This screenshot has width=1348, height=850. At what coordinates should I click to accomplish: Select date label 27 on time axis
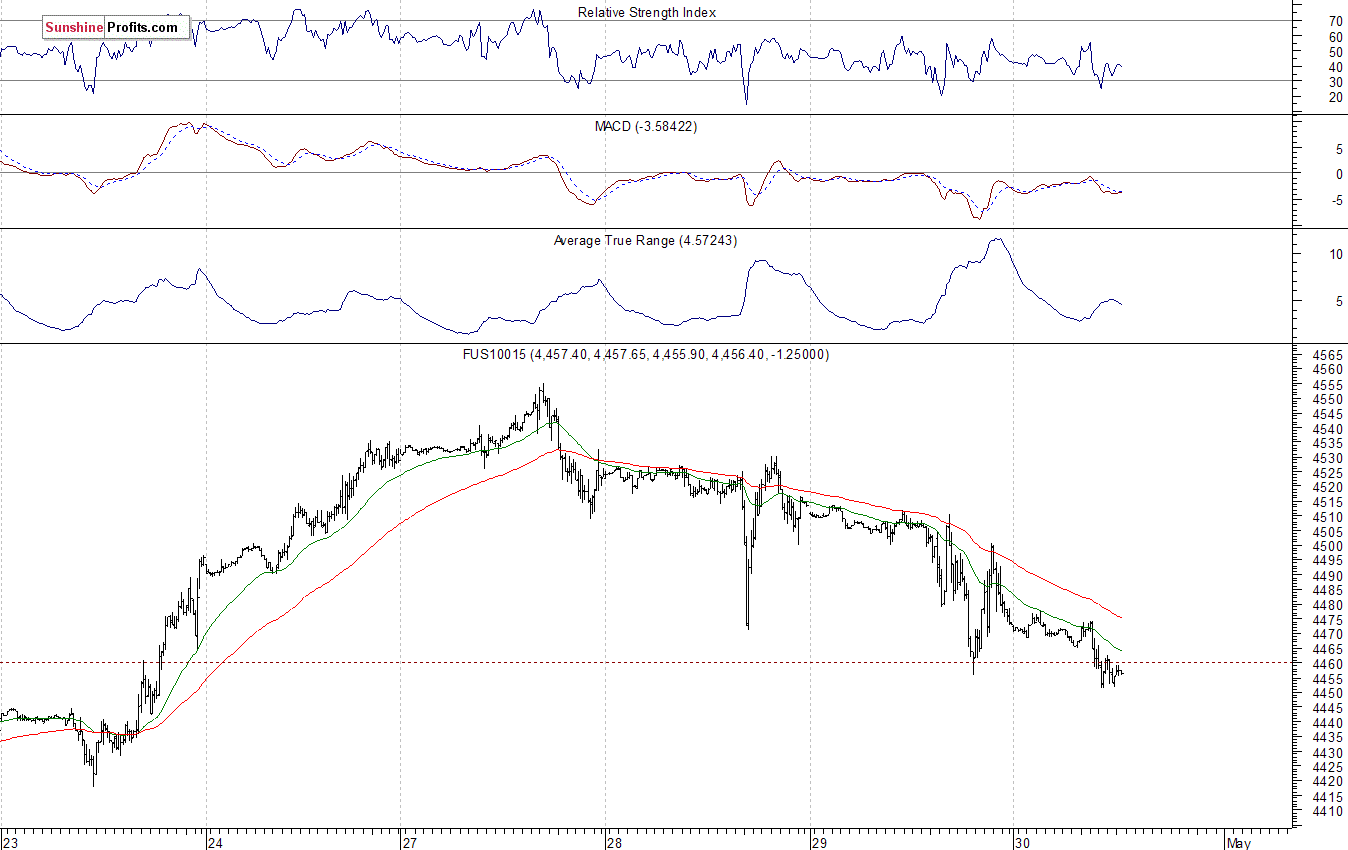point(410,842)
